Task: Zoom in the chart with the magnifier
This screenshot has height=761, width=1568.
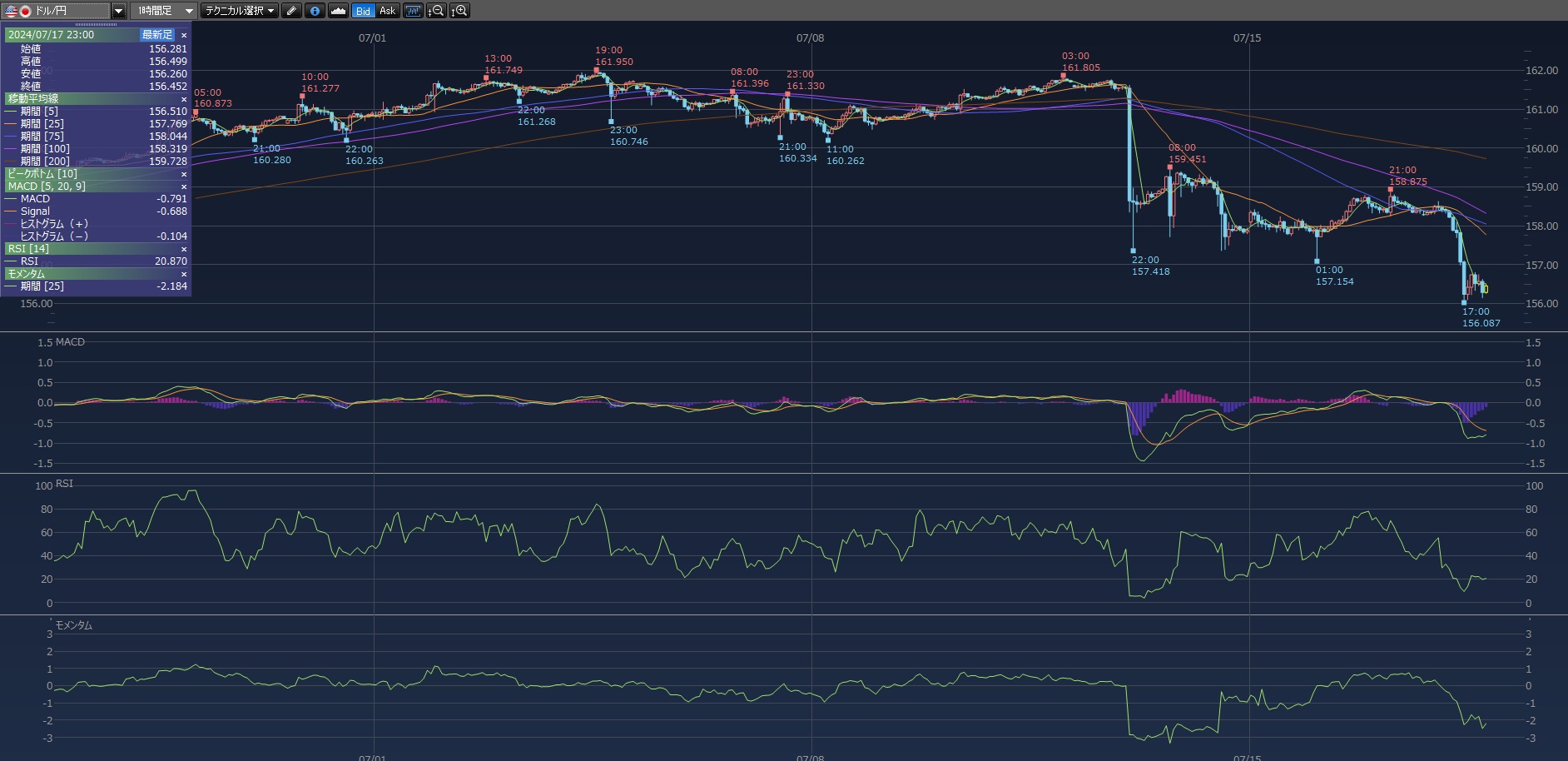Action: tap(459, 11)
